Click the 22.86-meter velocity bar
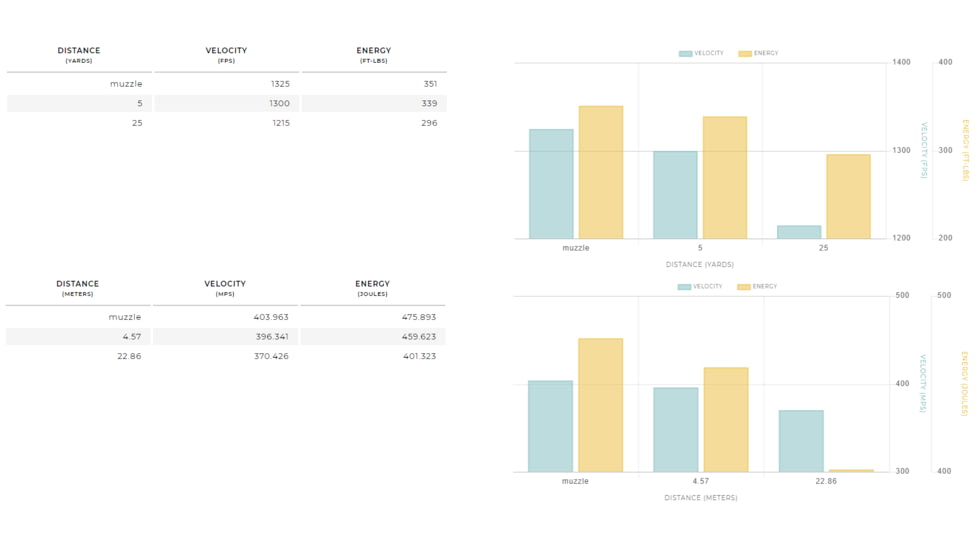 coord(801,441)
